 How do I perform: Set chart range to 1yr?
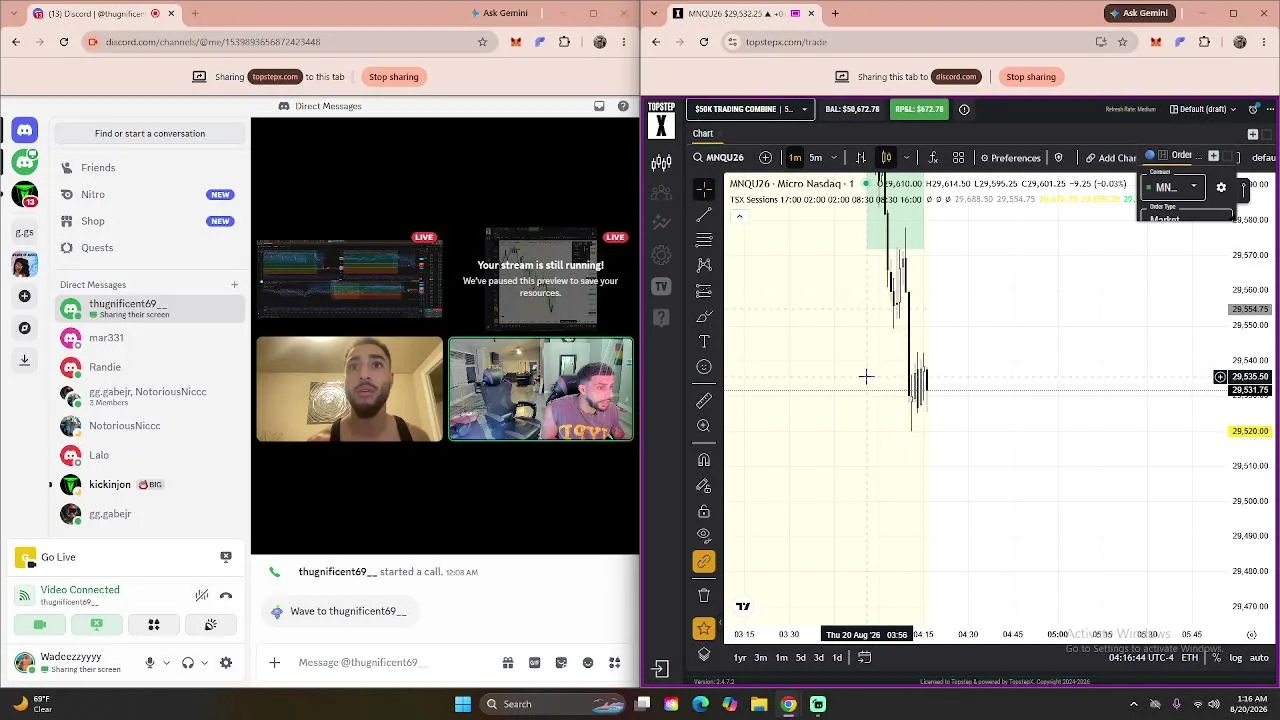[740, 657]
